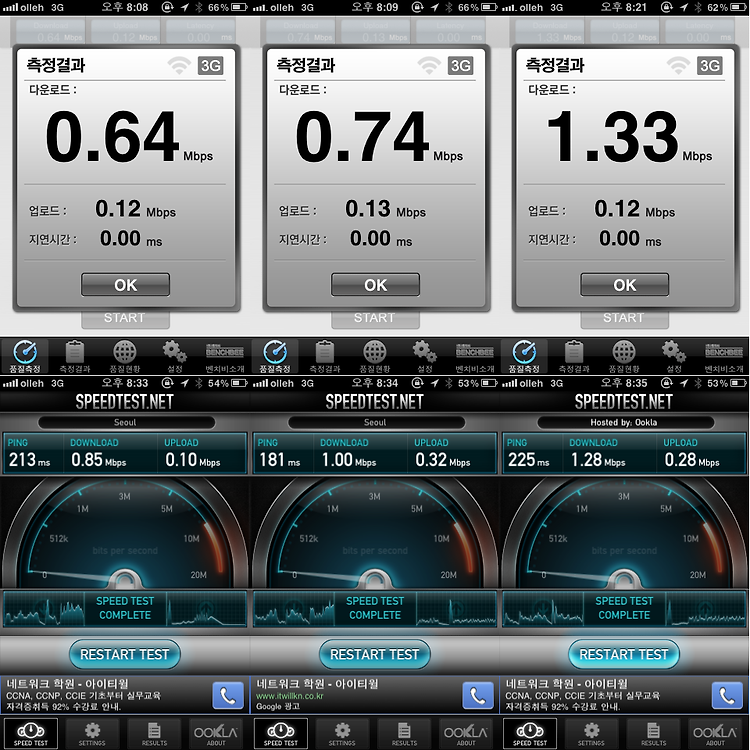The height and width of the screenshot is (750, 750).
Task: Select SPEED TEST tab in the 8:33 screen
Action: pyautogui.click(x=31, y=733)
